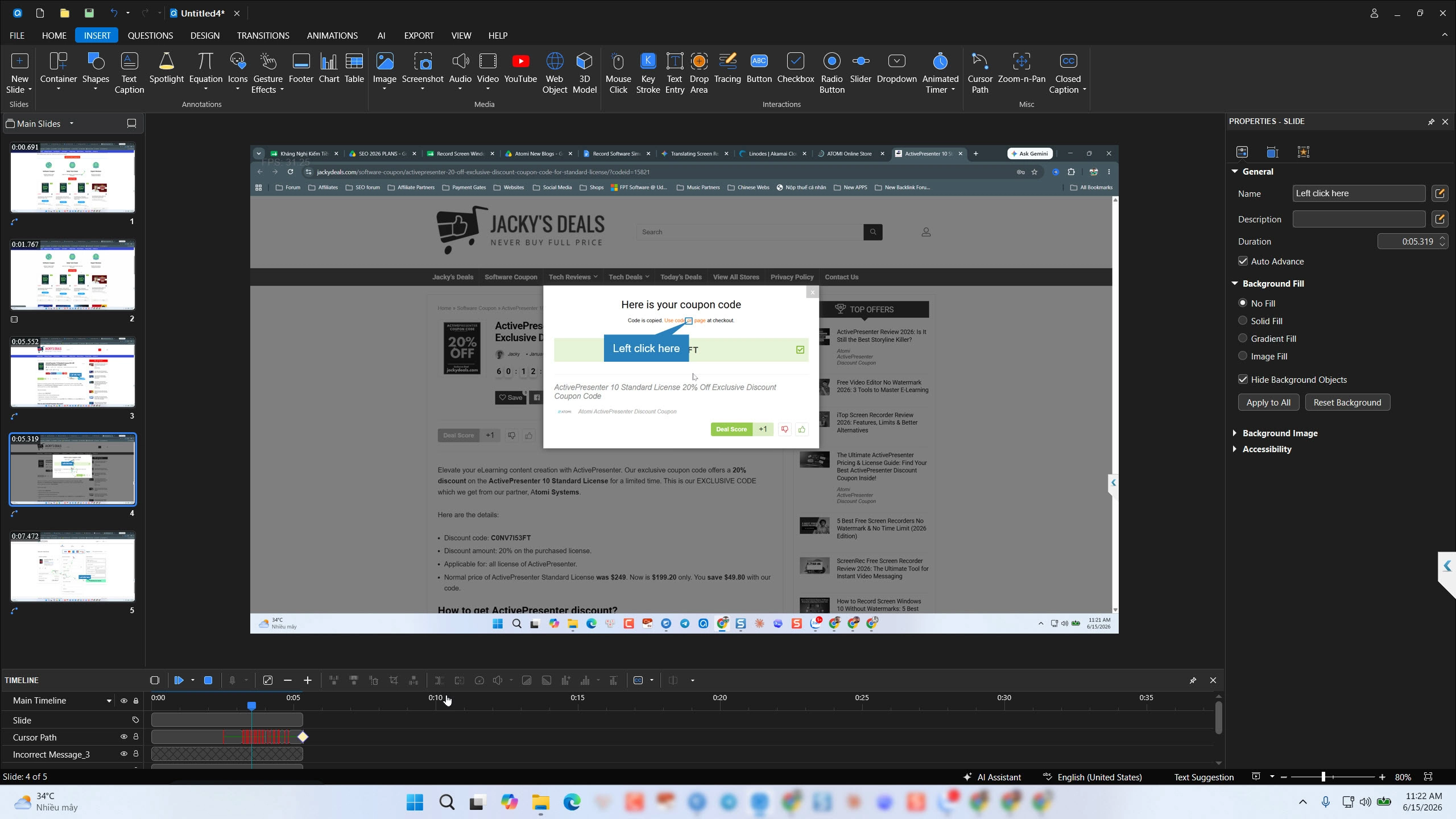The height and width of the screenshot is (819, 1456).
Task: Insert a Cursor Path
Action: tap(980, 73)
